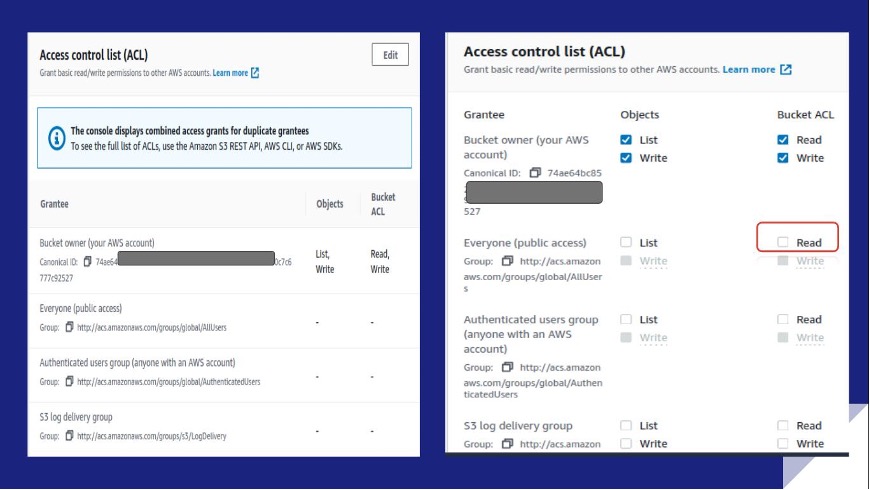Image resolution: width=870 pixels, height=490 pixels.
Task: Uncheck Bucket ACL Read for Bucket owner
Action: [783, 140]
